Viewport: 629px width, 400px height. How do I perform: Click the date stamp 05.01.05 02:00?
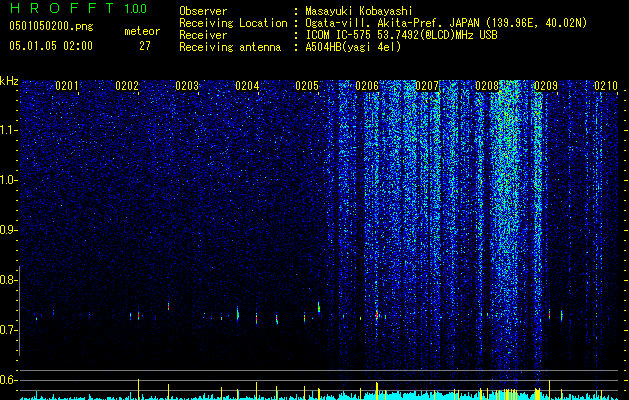tap(51, 46)
